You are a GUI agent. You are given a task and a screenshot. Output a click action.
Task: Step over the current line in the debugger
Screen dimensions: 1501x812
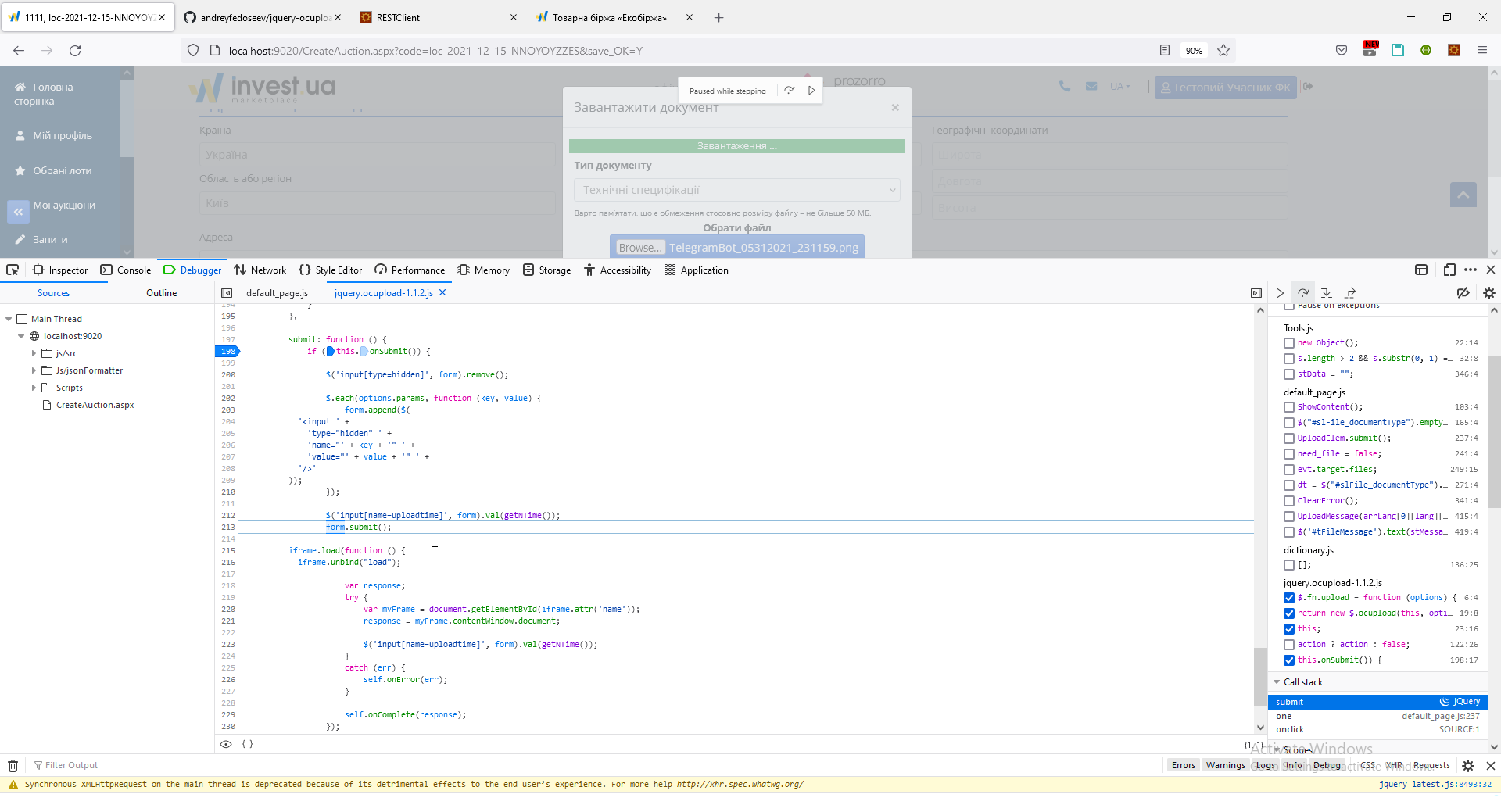tap(1303, 293)
